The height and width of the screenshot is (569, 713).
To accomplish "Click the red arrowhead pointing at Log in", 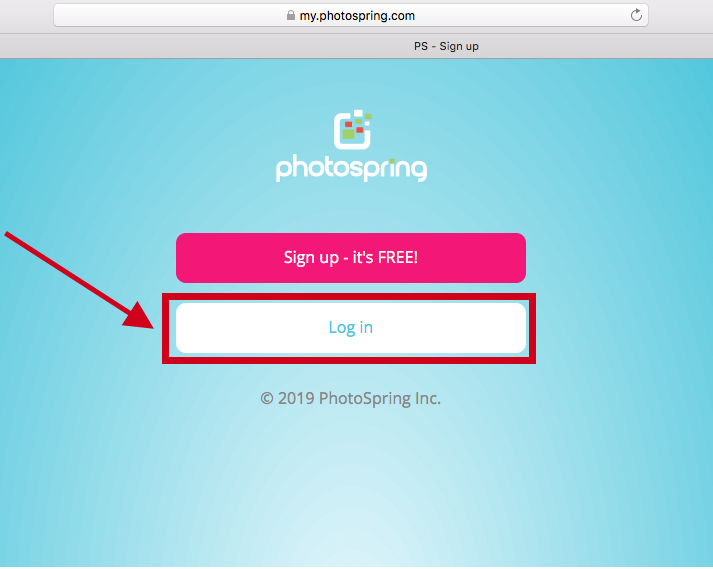I will (x=139, y=315).
